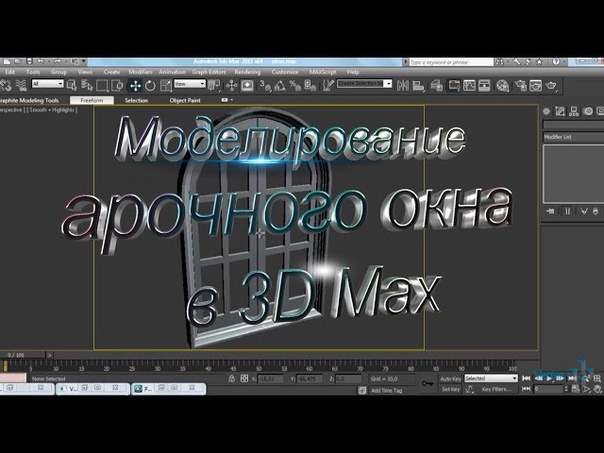Open the Graph Editors menu

tap(209, 72)
